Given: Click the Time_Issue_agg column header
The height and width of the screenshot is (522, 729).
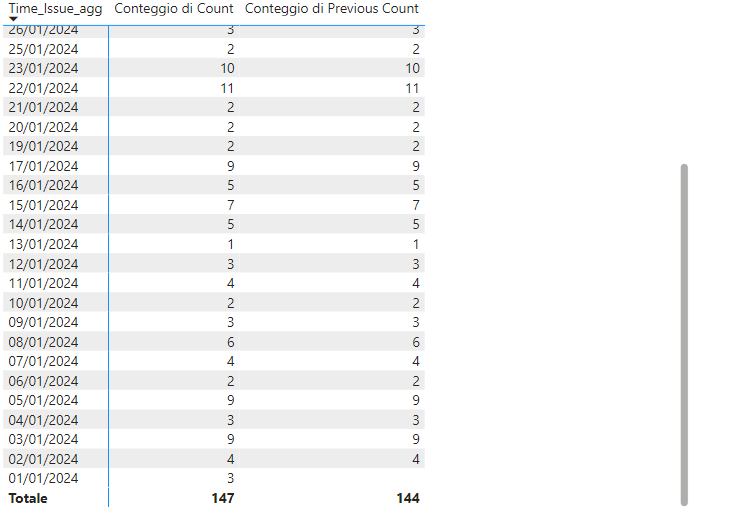Looking at the screenshot, I should click(55, 9).
